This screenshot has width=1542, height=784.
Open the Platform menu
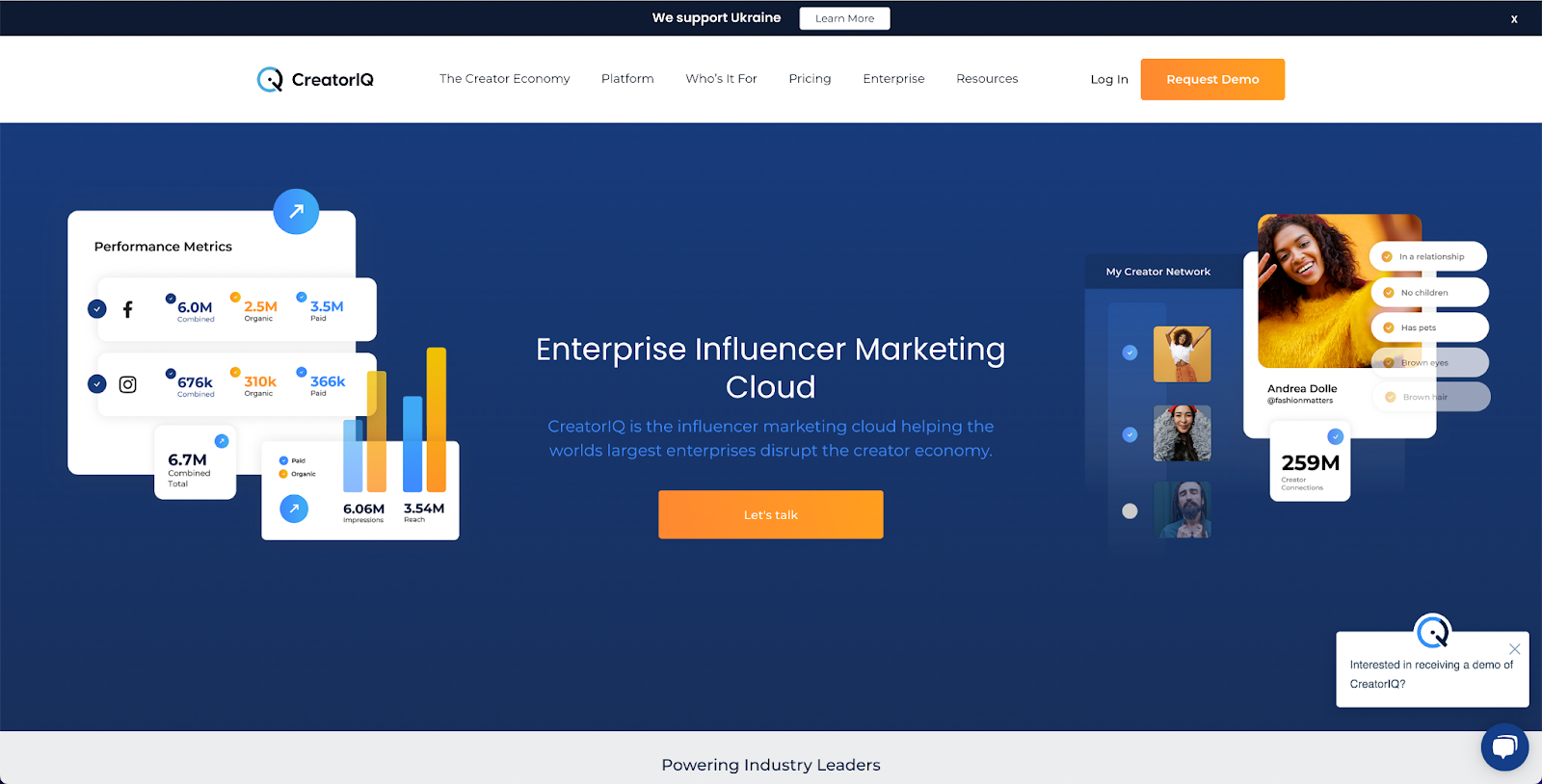click(x=627, y=79)
